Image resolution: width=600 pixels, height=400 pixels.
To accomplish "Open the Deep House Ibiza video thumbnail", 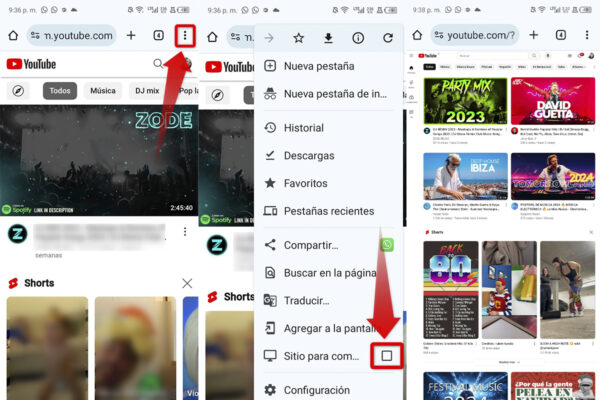I will [465, 176].
